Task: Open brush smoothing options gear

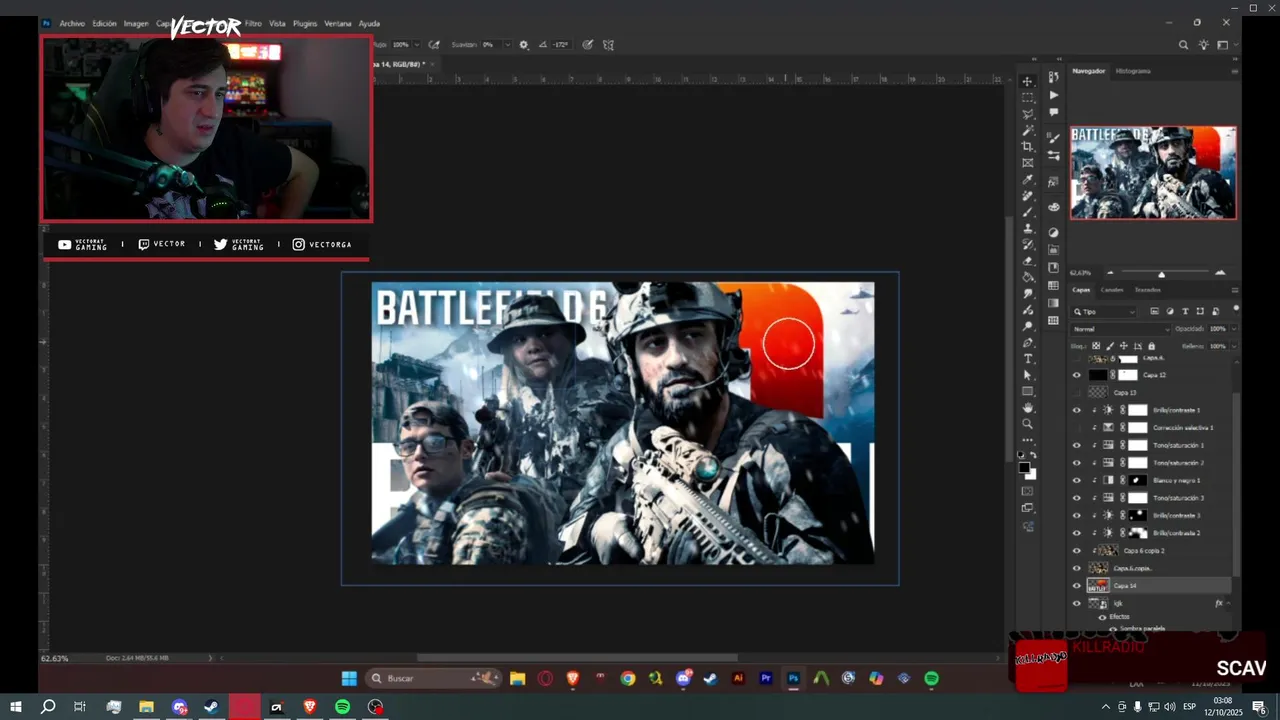Action: pos(523,45)
